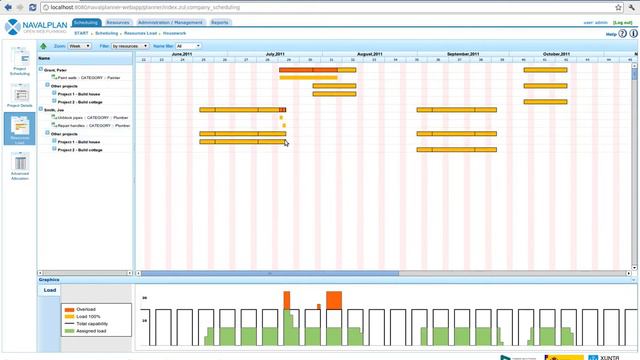This screenshot has height=360, width=640.
Task: Click the Load 100% legend swatch
Action: tap(69, 317)
